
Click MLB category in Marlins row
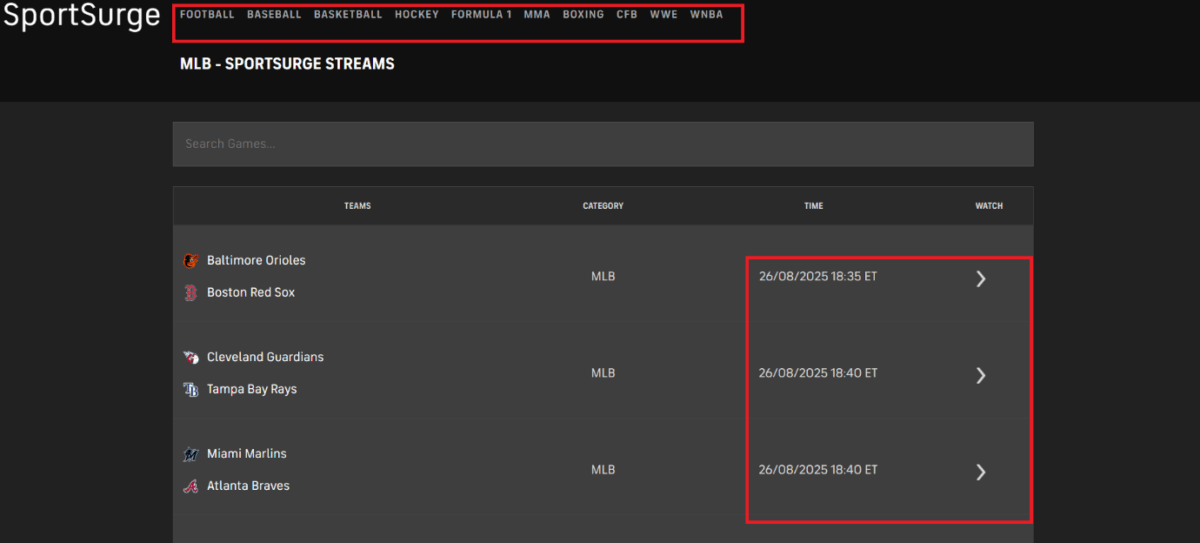(x=603, y=469)
